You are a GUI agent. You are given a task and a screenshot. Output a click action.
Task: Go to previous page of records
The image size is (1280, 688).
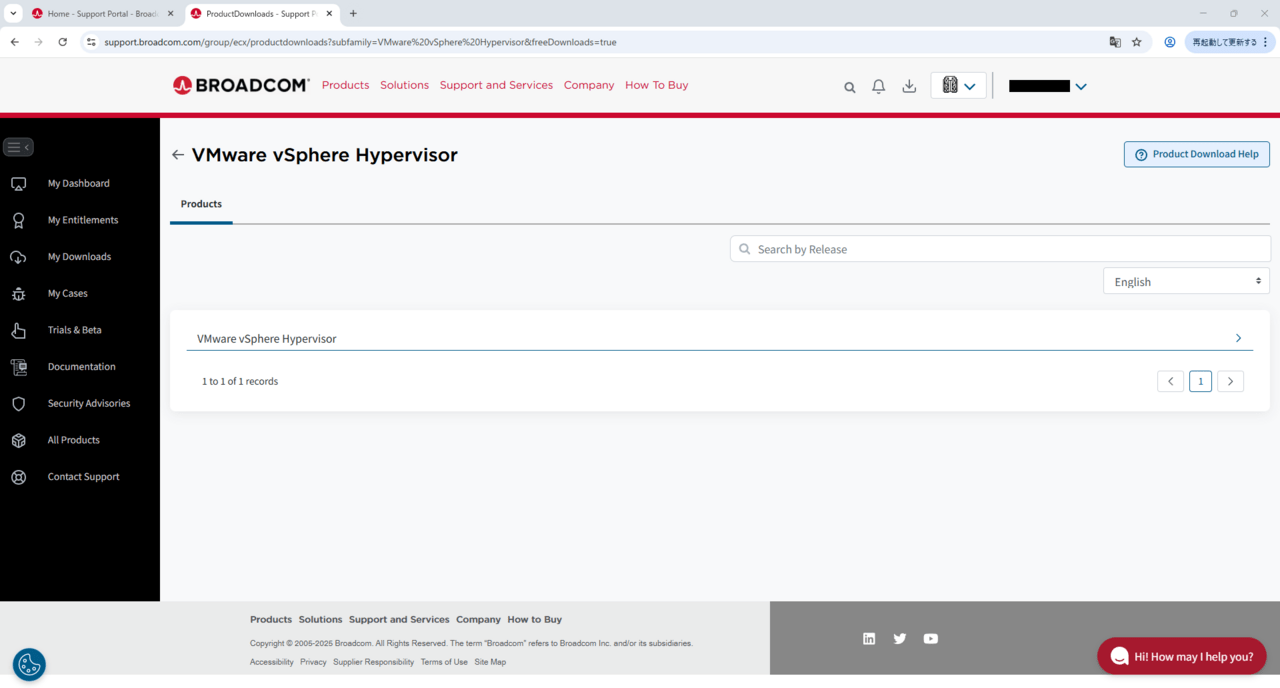coord(1171,381)
